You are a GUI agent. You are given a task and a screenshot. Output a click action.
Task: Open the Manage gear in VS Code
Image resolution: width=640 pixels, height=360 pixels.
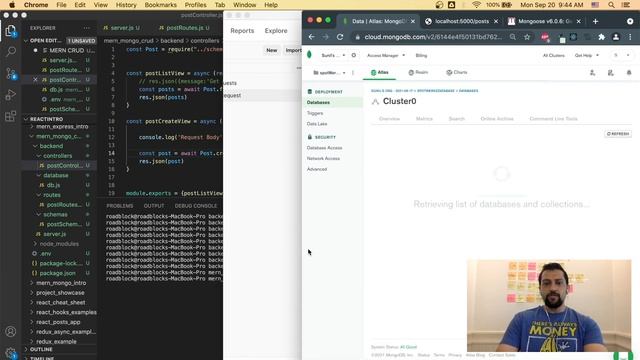tap(11, 353)
